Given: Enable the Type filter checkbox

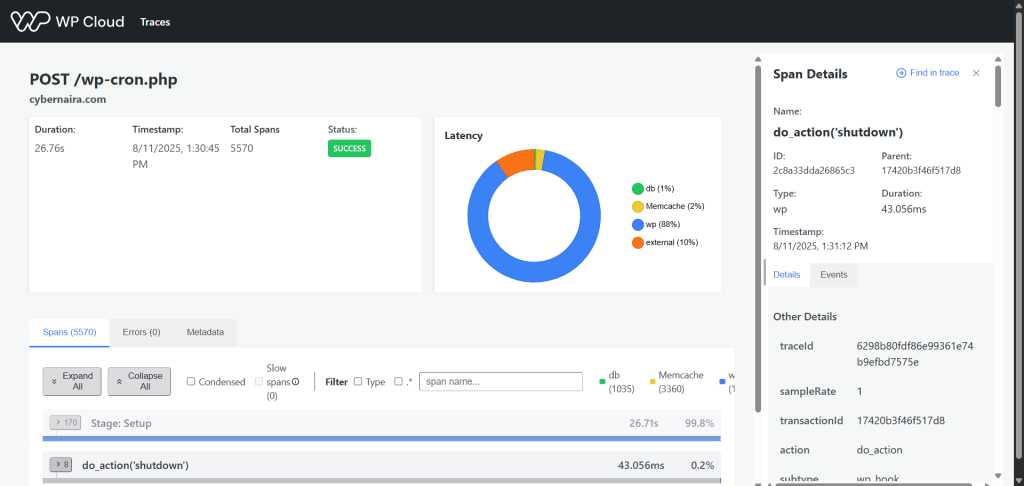Looking at the screenshot, I should [358, 381].
